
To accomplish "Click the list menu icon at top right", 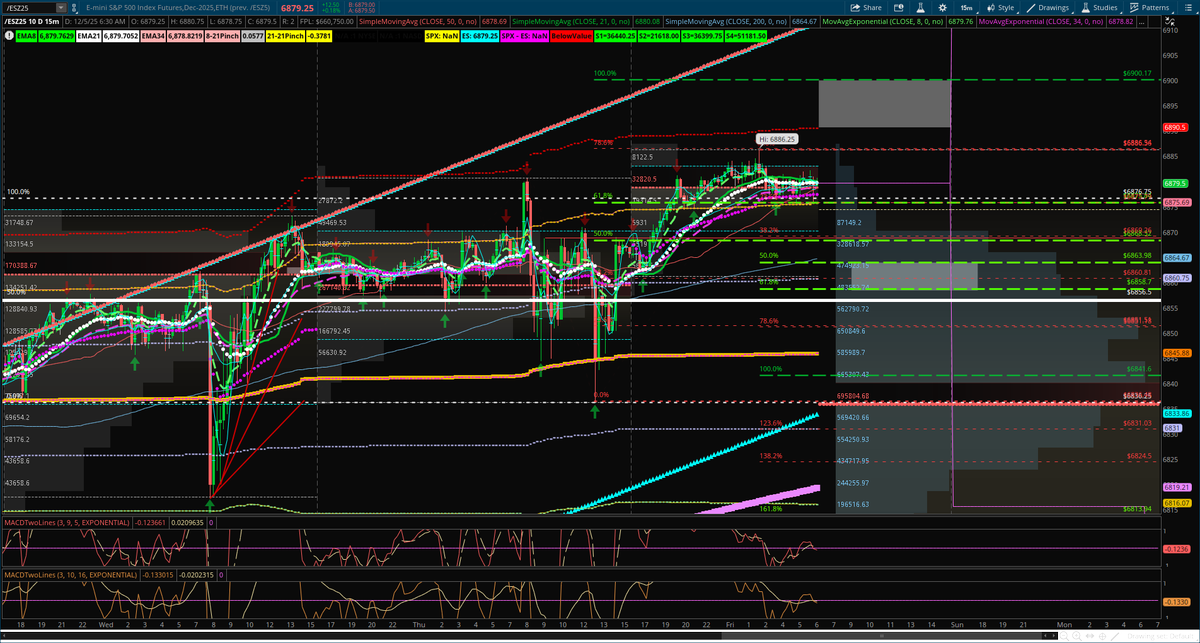I will [x=1187, y=8].
